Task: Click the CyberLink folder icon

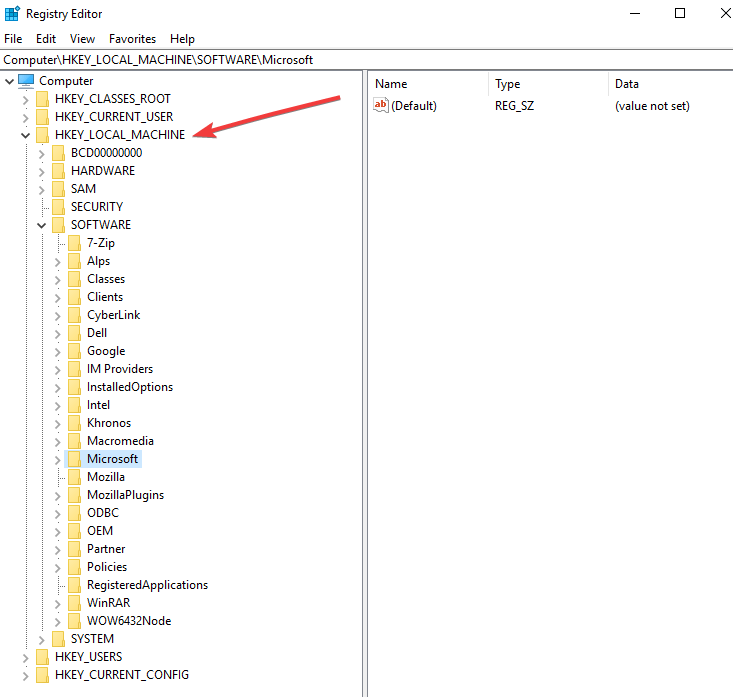Action: pyautogui.click(x=74, y=315)
